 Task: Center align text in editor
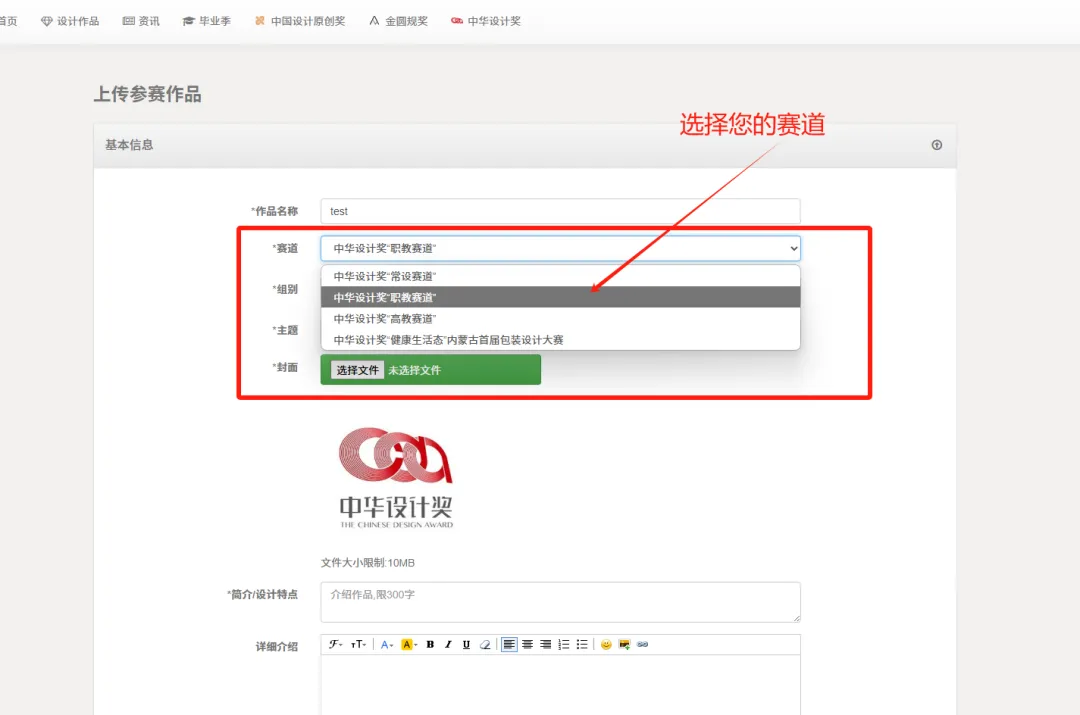tap(528, 644)
